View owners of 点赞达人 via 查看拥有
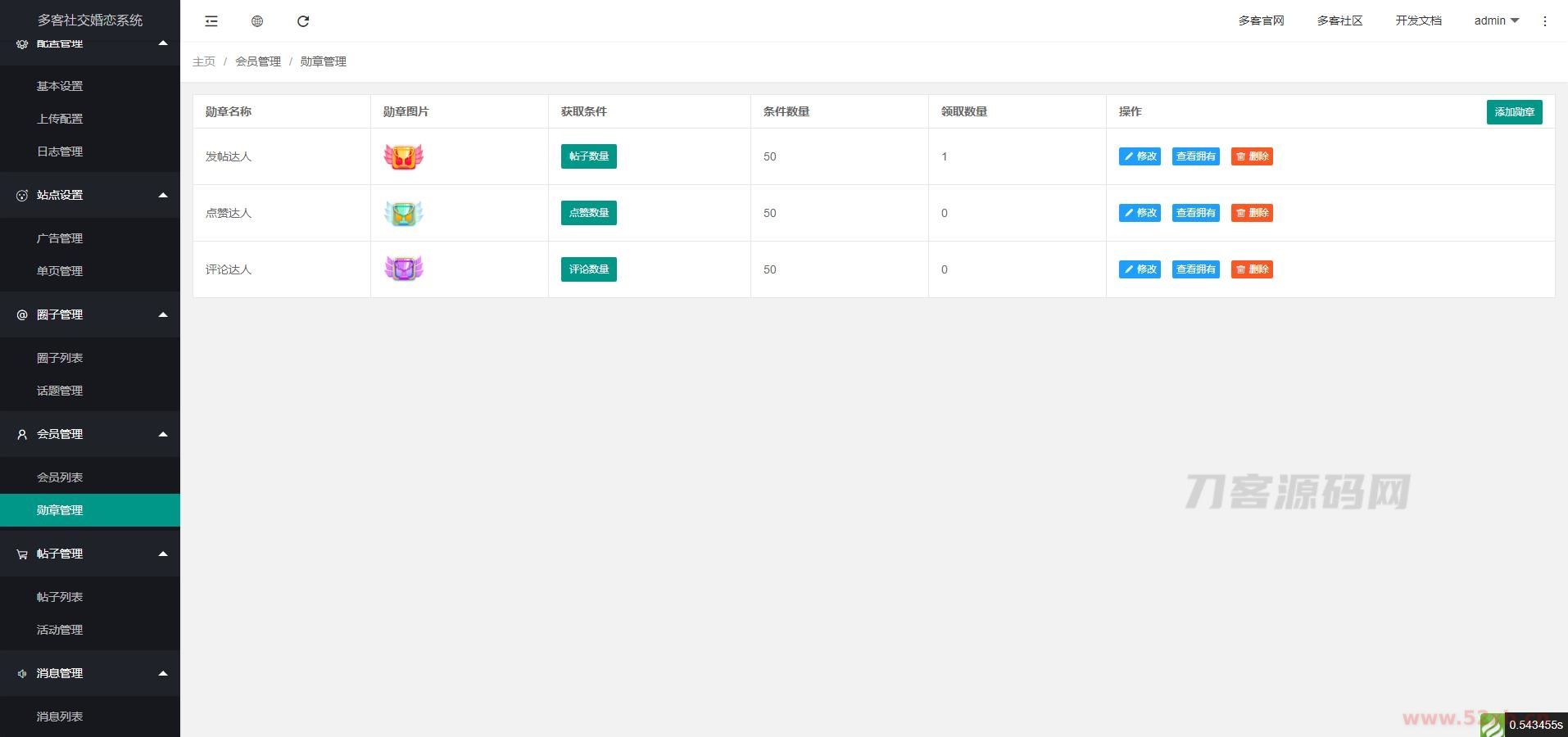 tap(1195, 213)
